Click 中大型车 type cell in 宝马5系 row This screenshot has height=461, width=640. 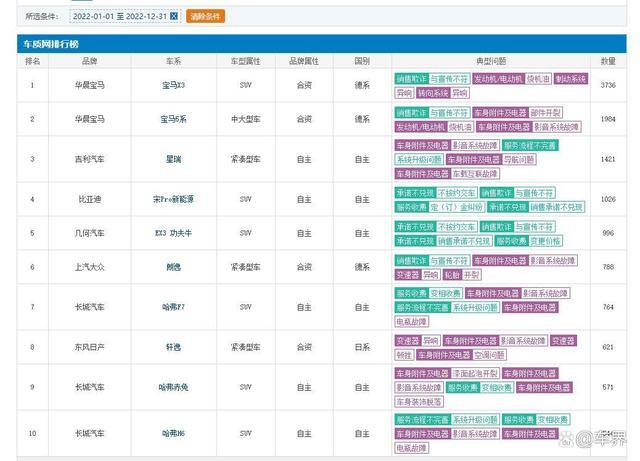click(x=245, y=119)
